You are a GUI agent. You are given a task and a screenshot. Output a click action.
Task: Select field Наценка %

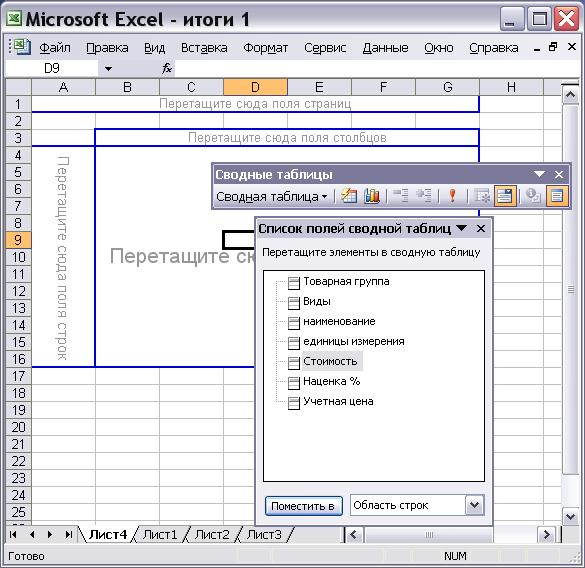coord(332,381)
